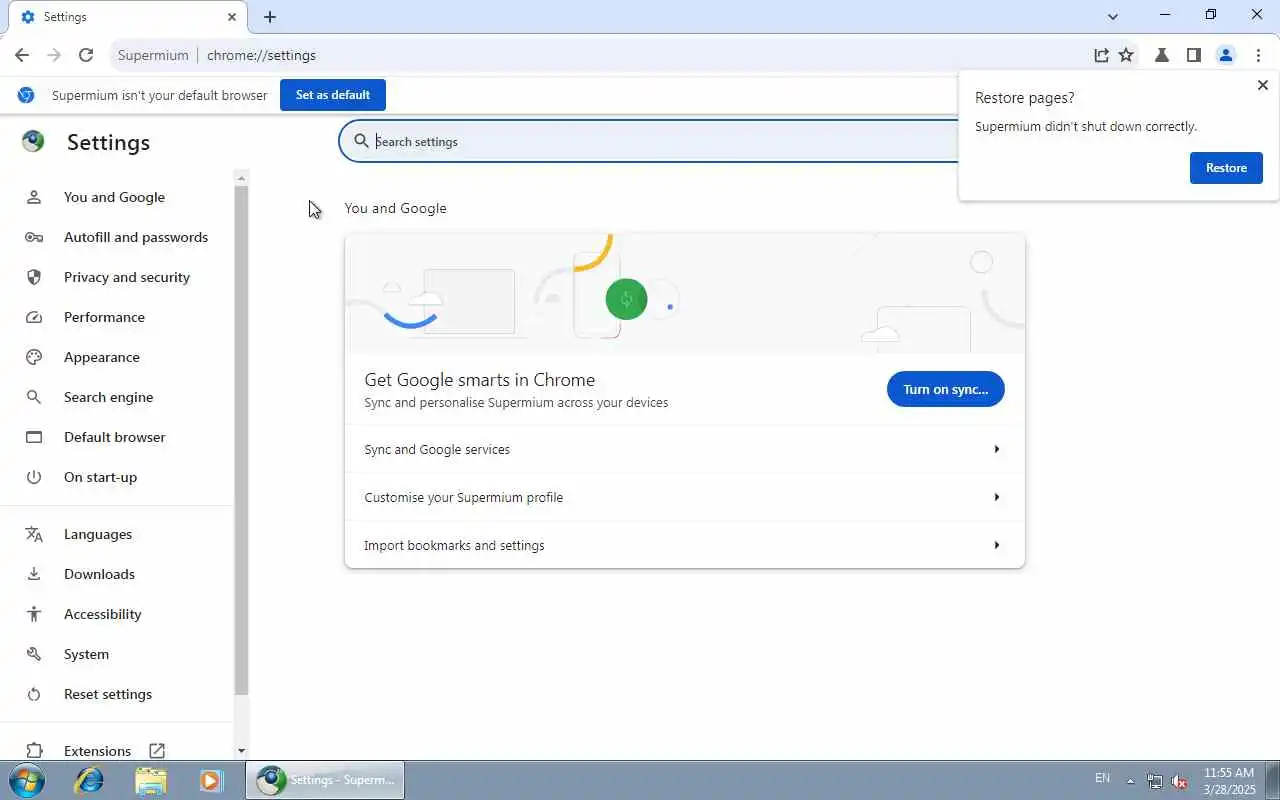Image resolution: width=1280 pixels, height=800 pixels.
Task: Click the Extensions external-link icon
Action: (x=157, y=750)
